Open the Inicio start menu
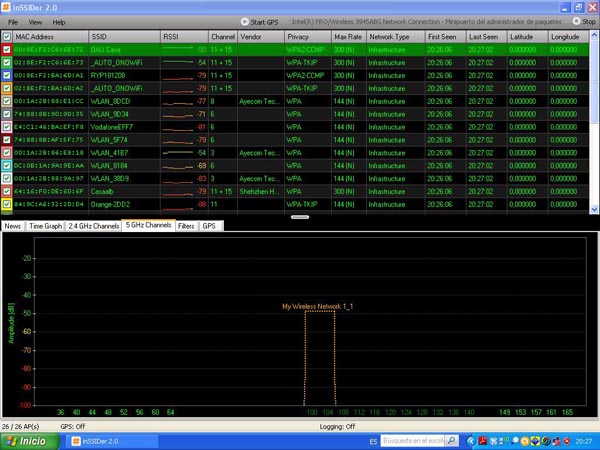 click(29, 441)
